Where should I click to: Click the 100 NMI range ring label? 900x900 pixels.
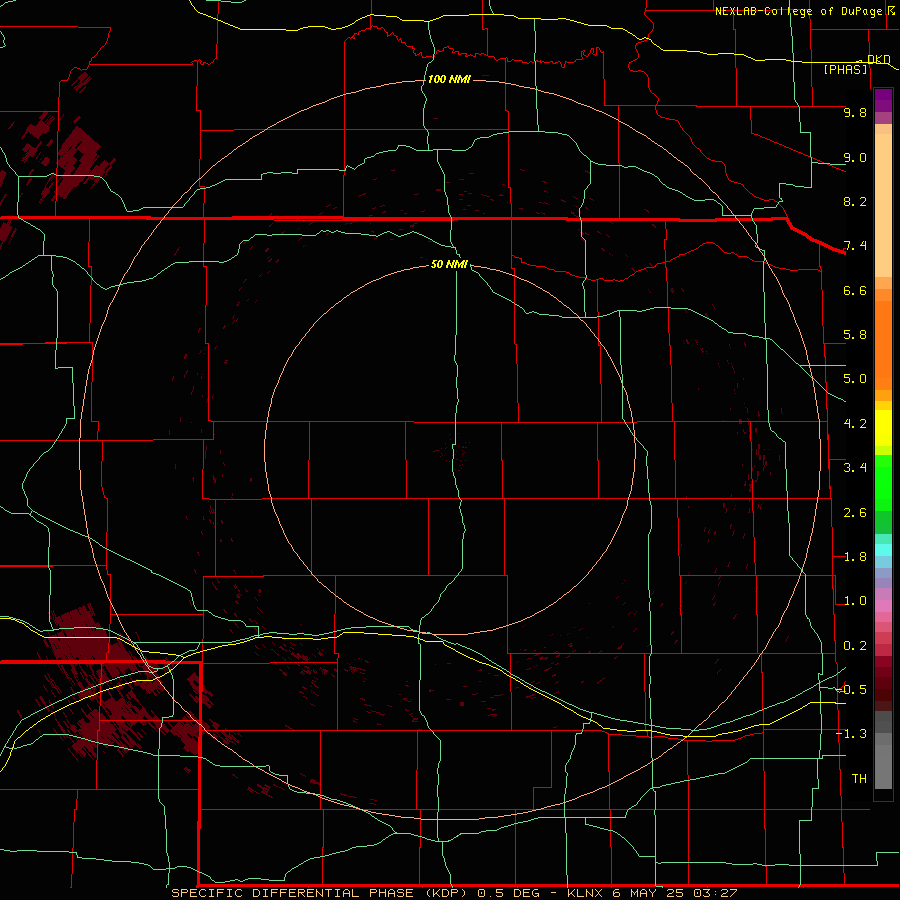(449, 79)
